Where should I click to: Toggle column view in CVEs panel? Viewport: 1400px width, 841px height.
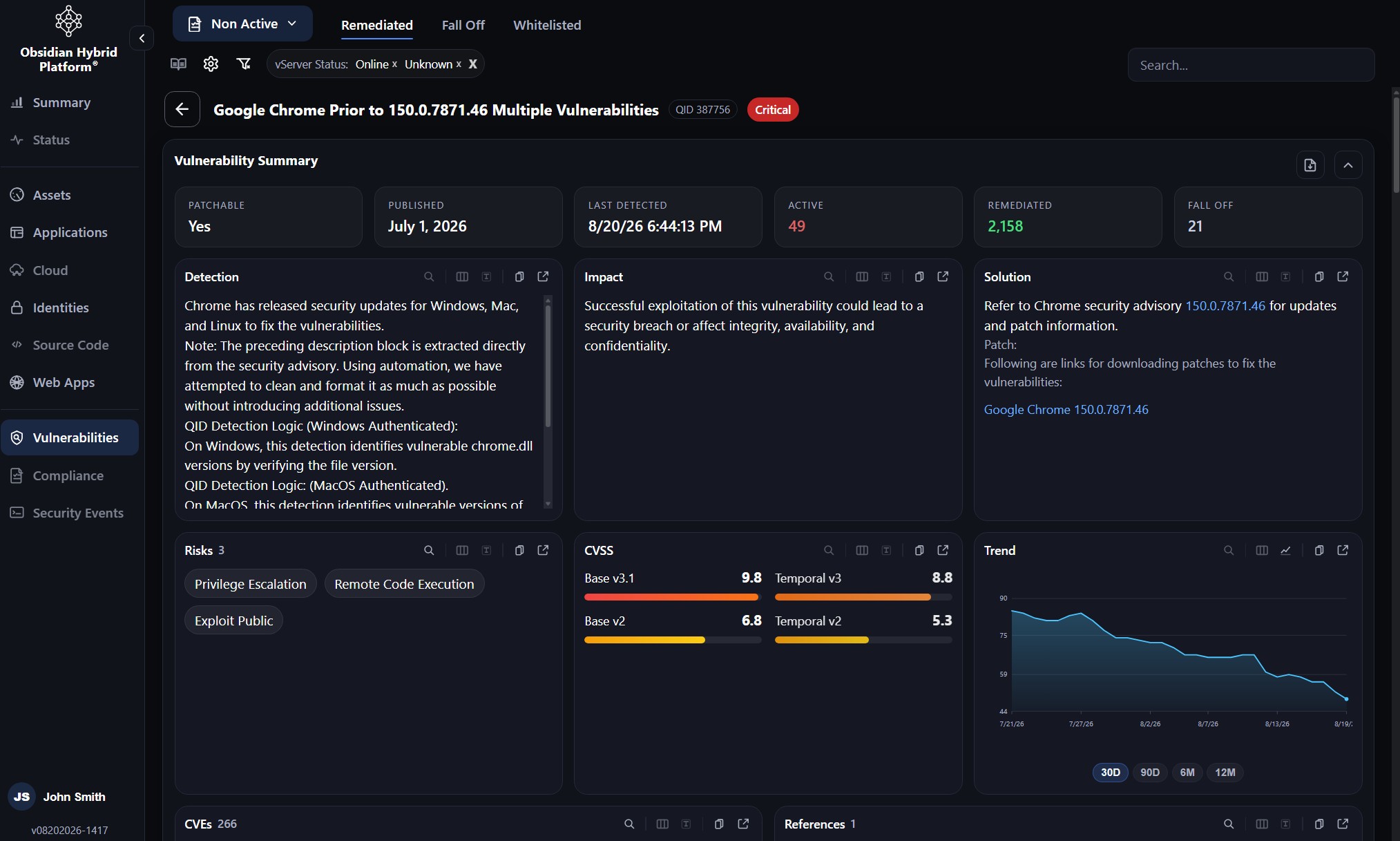click(662, 824)
